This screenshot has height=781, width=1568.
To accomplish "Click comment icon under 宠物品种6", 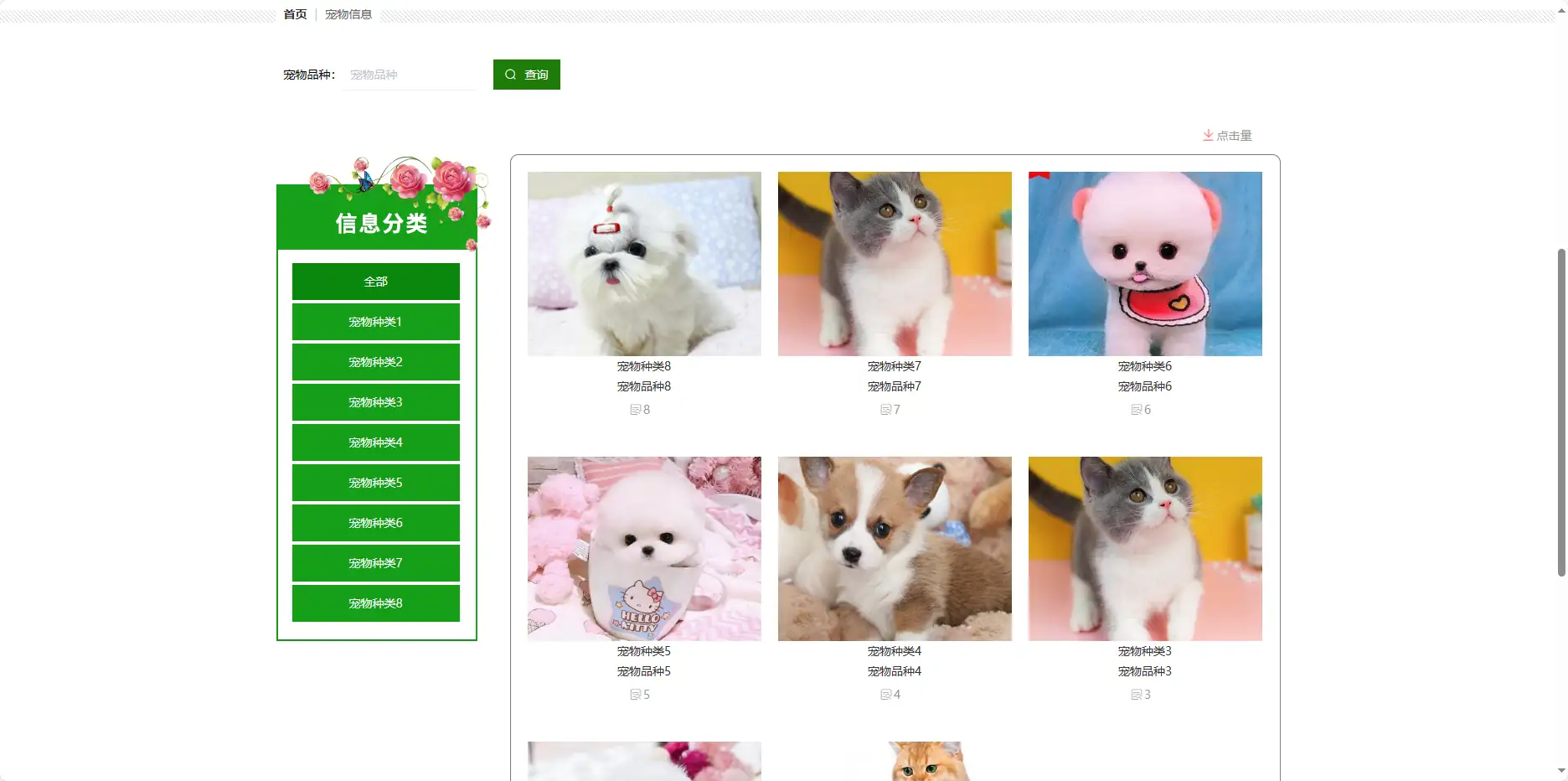I will point(1136,410).
